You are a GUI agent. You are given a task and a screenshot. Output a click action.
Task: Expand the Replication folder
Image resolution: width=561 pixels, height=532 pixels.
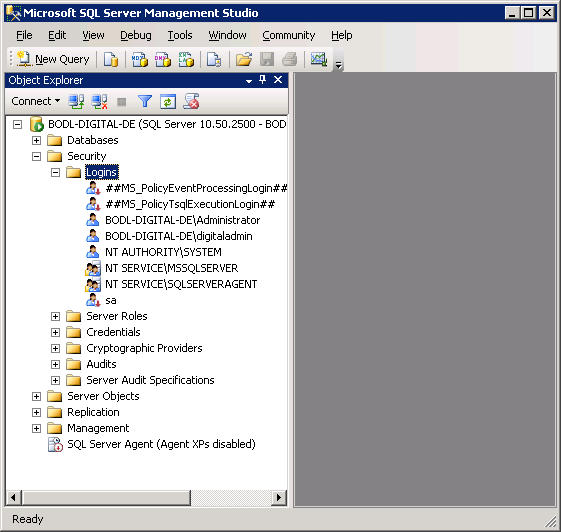[x=36, y=413]
